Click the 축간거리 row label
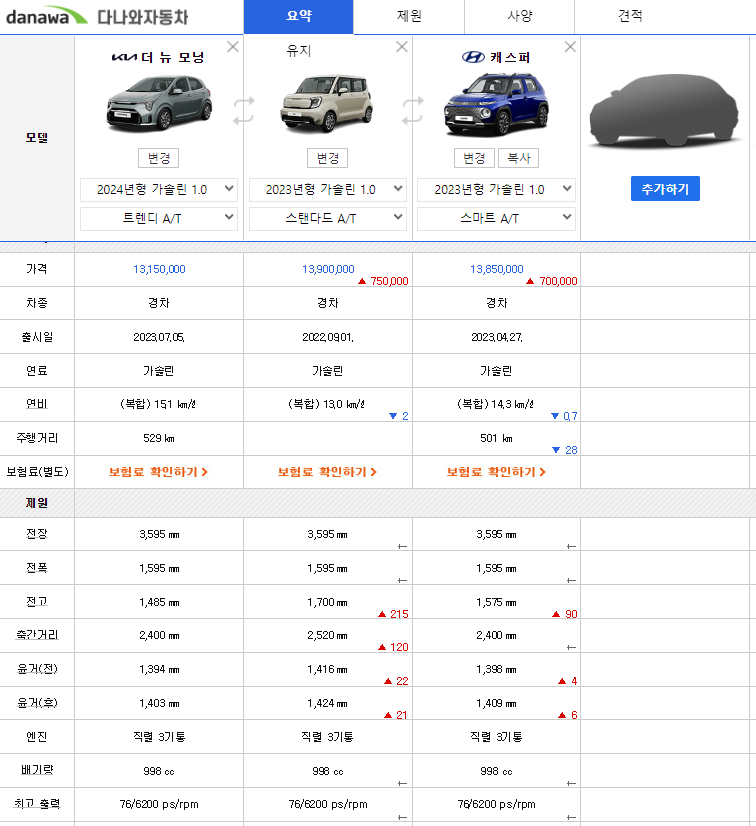This screenshot has width=756, height=826. [x=37, y=635]
